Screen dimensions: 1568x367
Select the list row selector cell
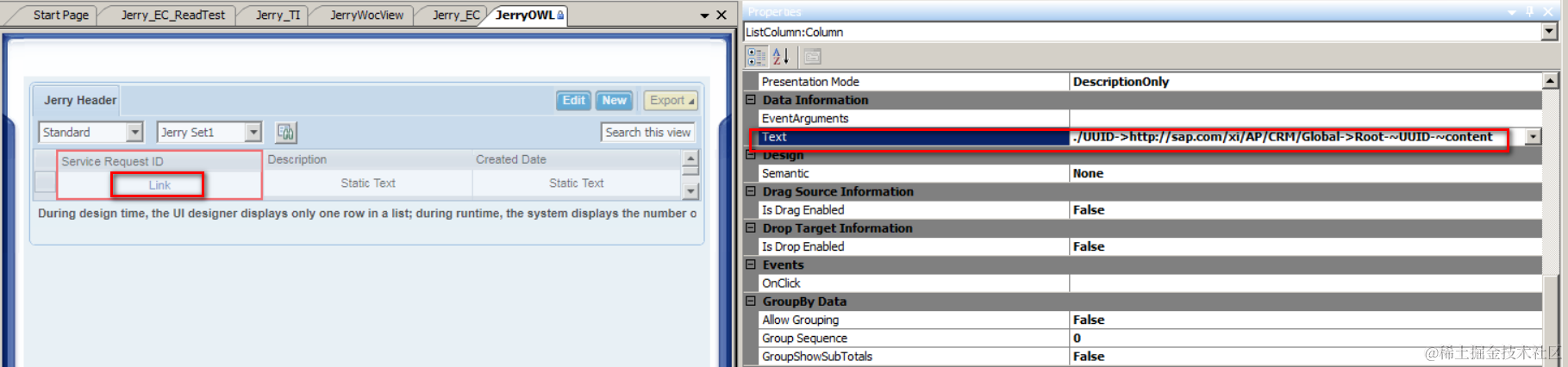[45, 183]
